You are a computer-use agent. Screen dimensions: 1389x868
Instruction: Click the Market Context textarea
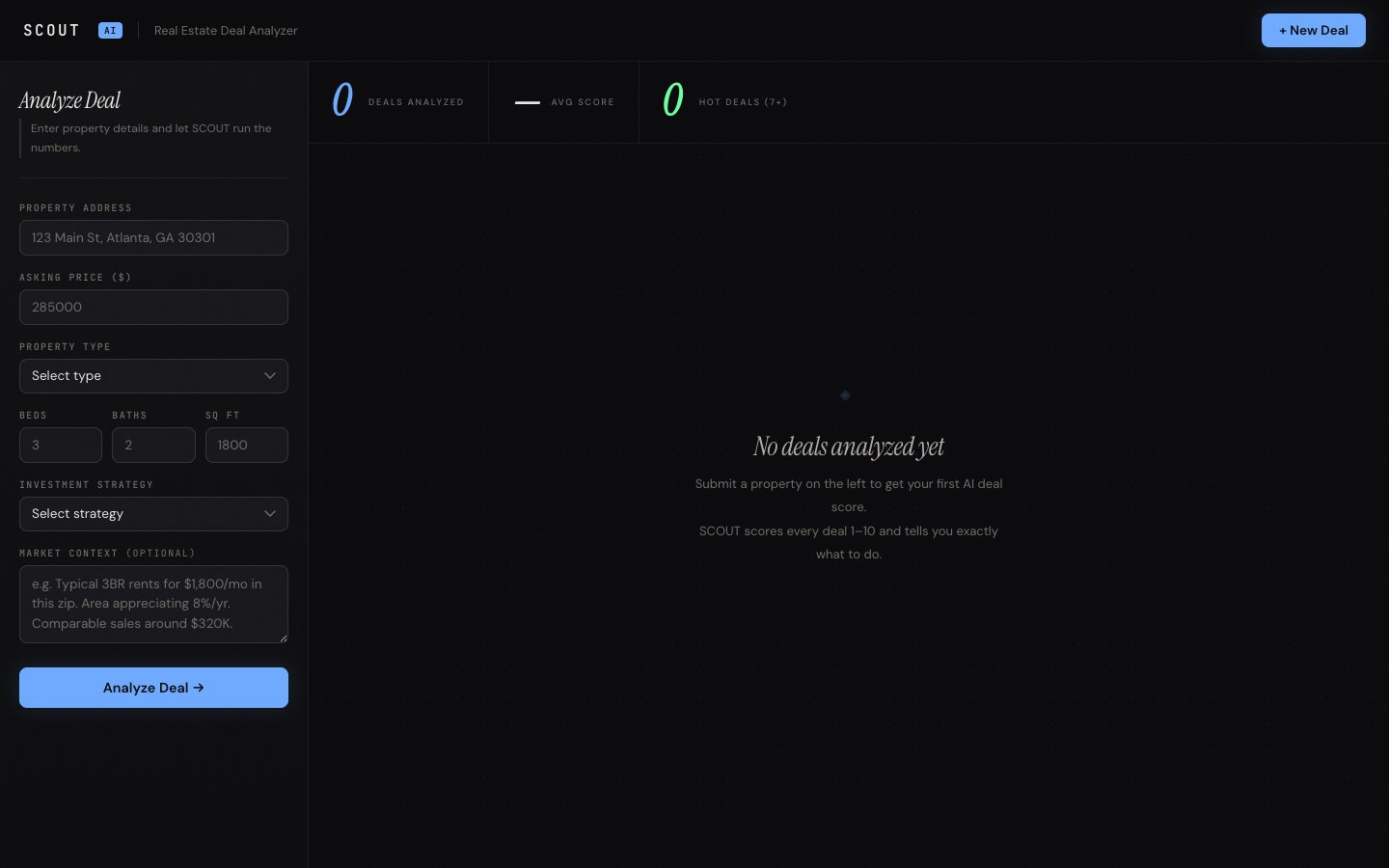click(153, 604)
